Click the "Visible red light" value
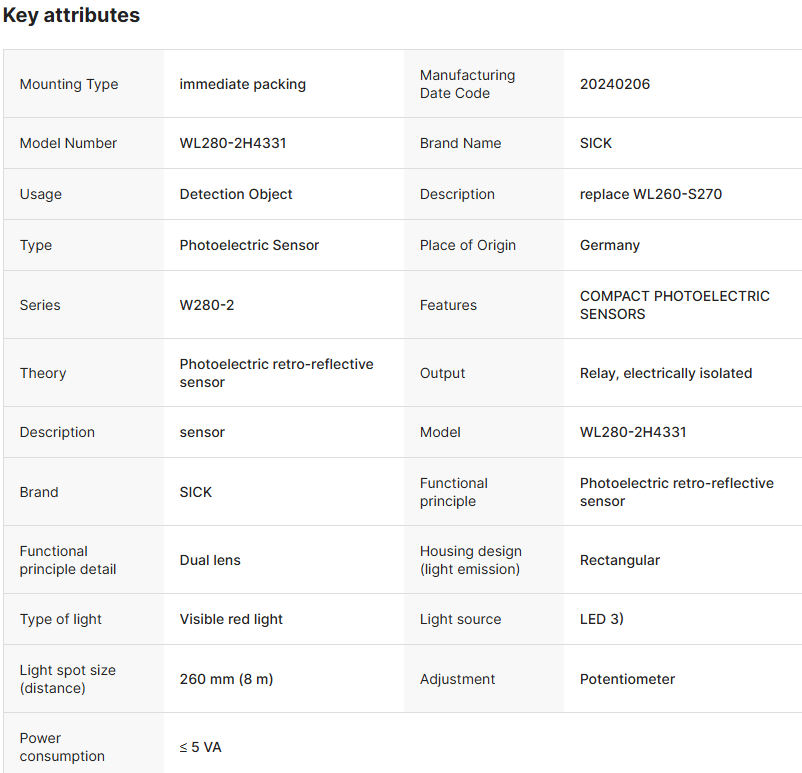 [x=231, y=619]
